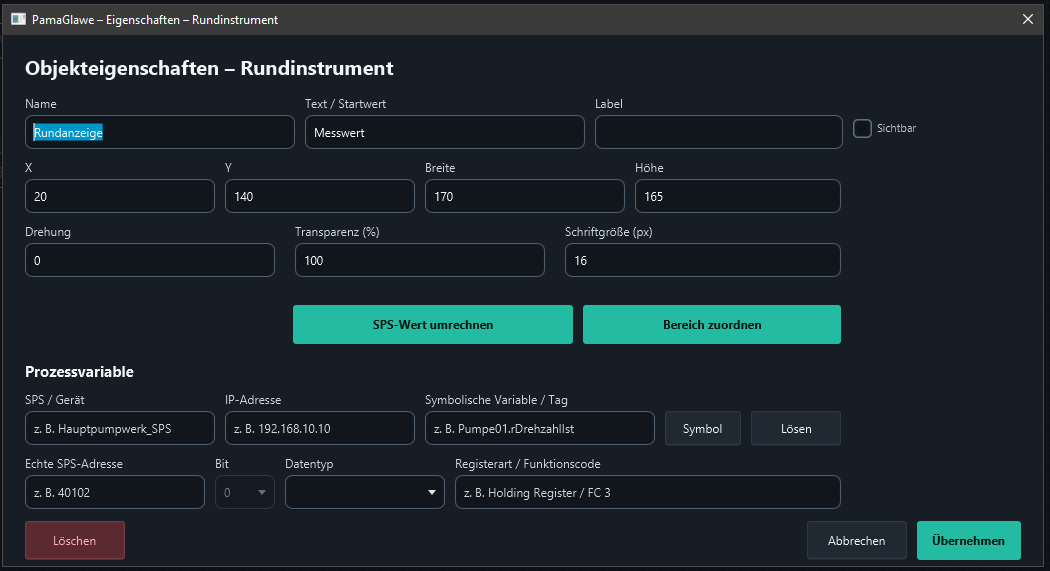Click the empty Label input field
The width and height of the screenshot is (1050, 571).
pos(719,133)
